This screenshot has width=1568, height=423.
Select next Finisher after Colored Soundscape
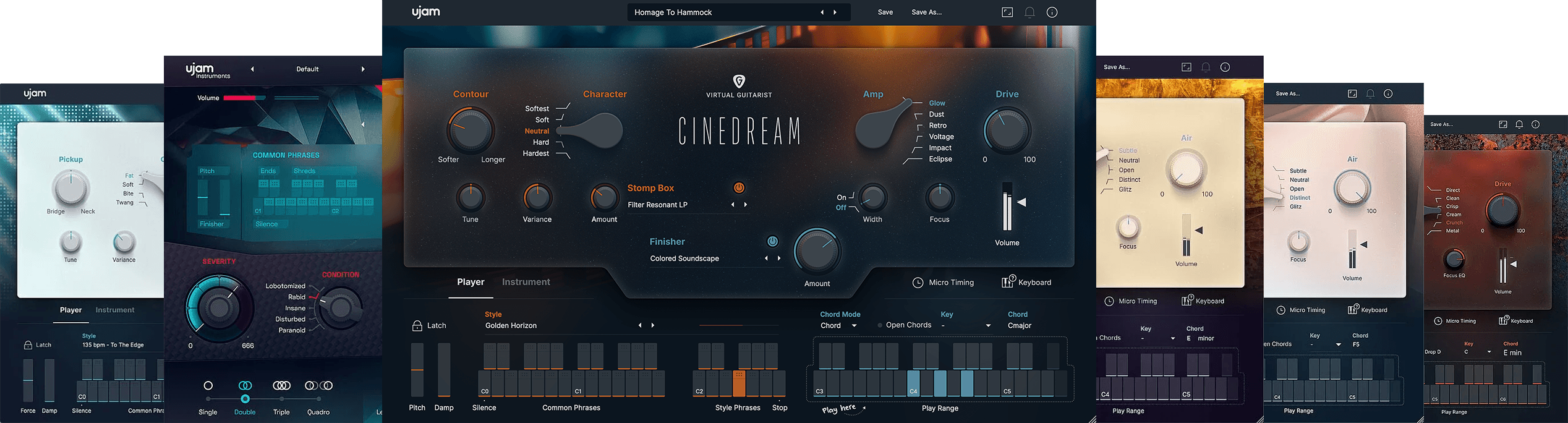tap(779, 258)
